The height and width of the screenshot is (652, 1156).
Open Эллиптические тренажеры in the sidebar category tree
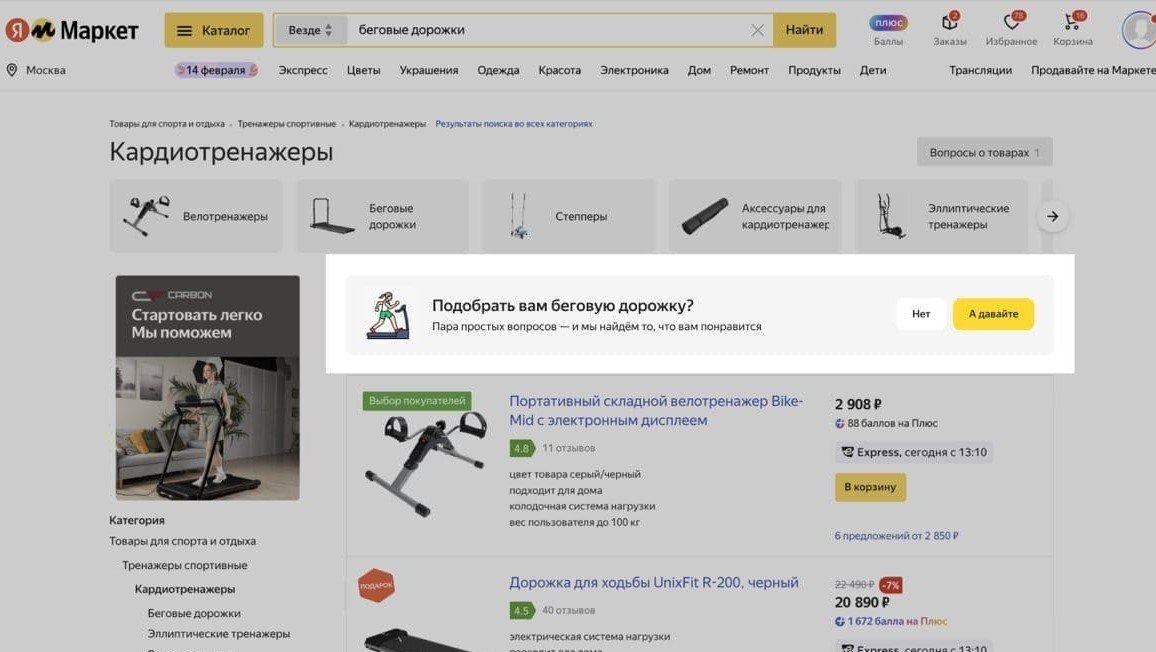(218, 634)
